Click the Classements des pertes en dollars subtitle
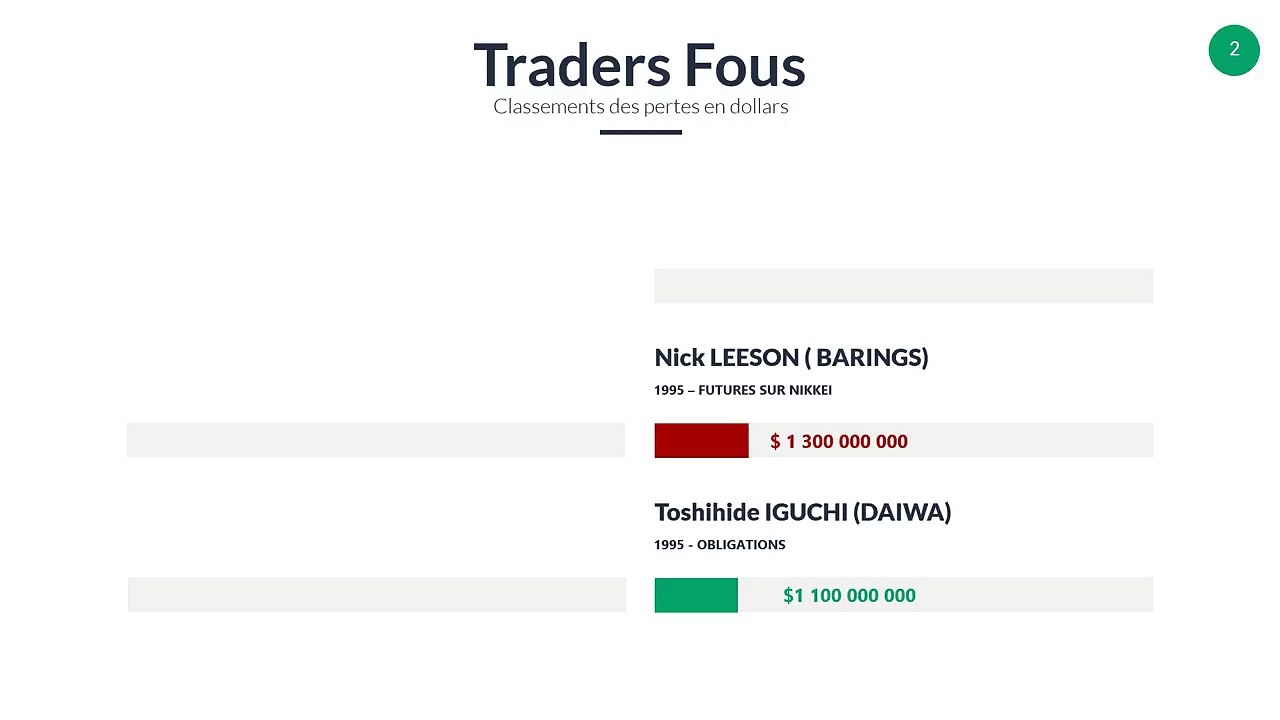This screenshot has height=720, width=1280. click(641, 106)
